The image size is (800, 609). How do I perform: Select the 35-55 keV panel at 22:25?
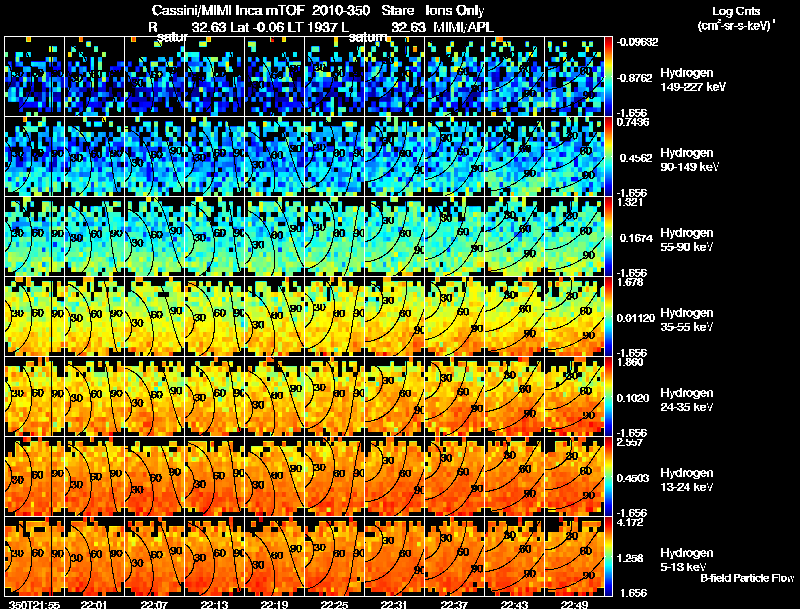click(334, 317)
